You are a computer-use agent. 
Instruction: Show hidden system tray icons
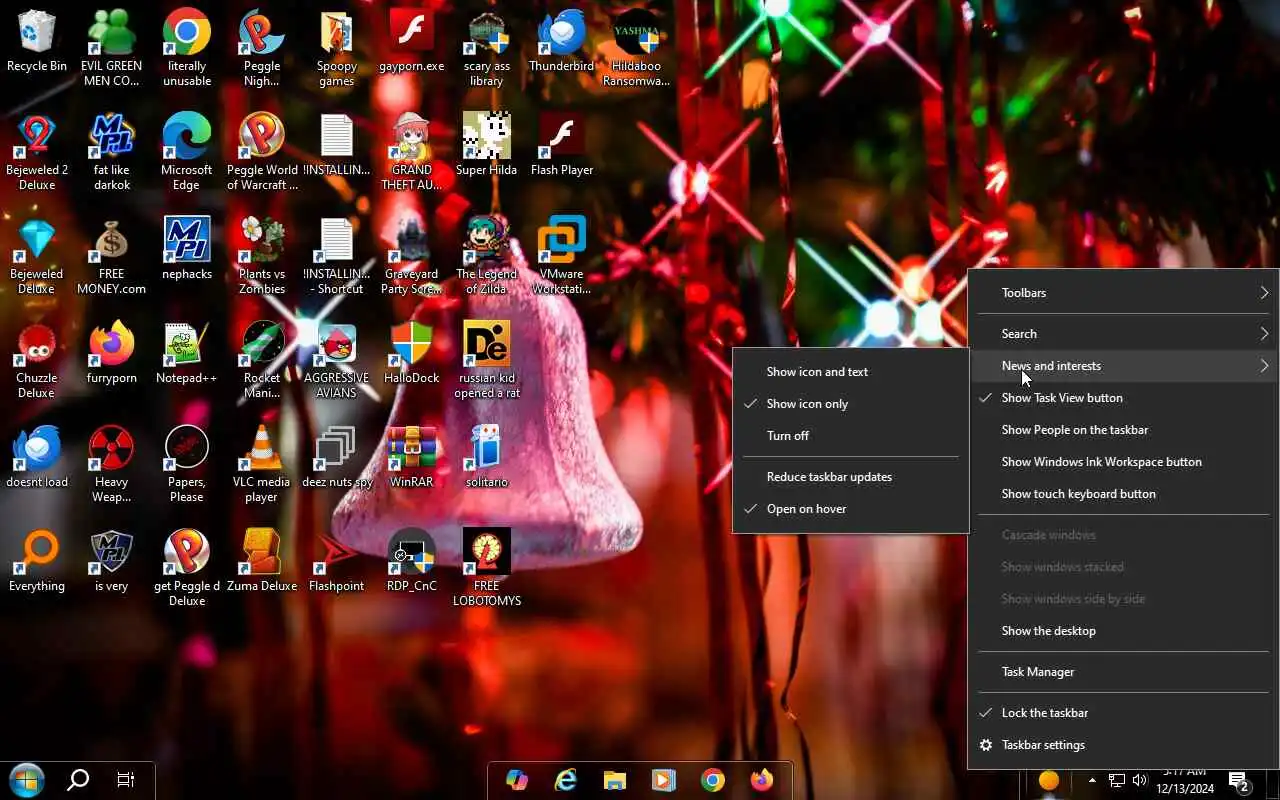click(x=1092, y=780)
